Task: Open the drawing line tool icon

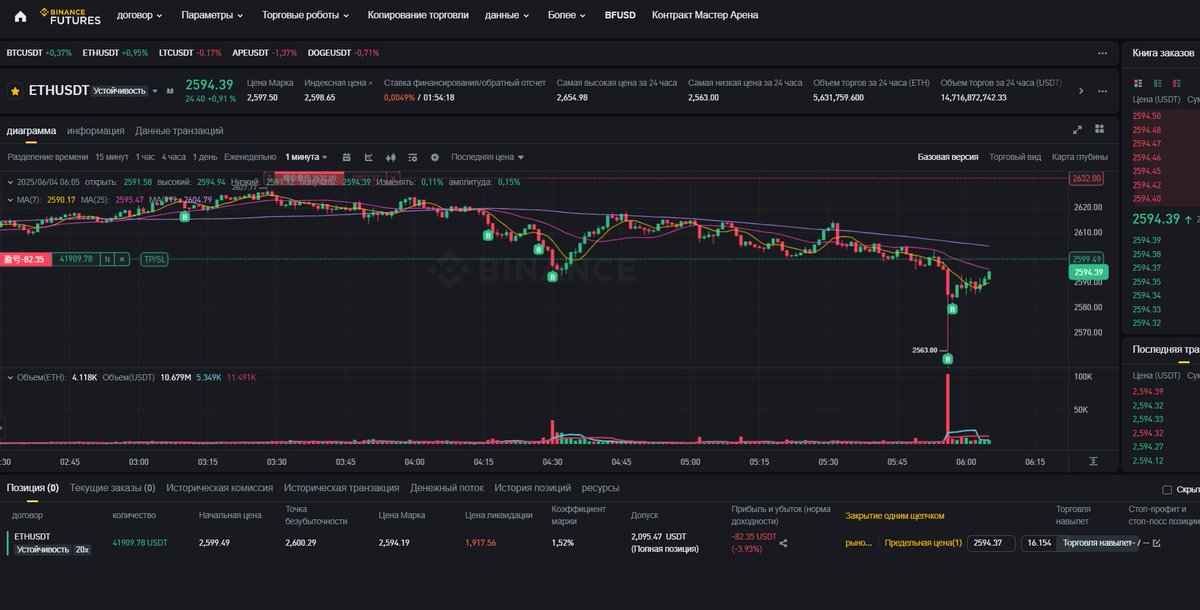Action: [369, 157]
